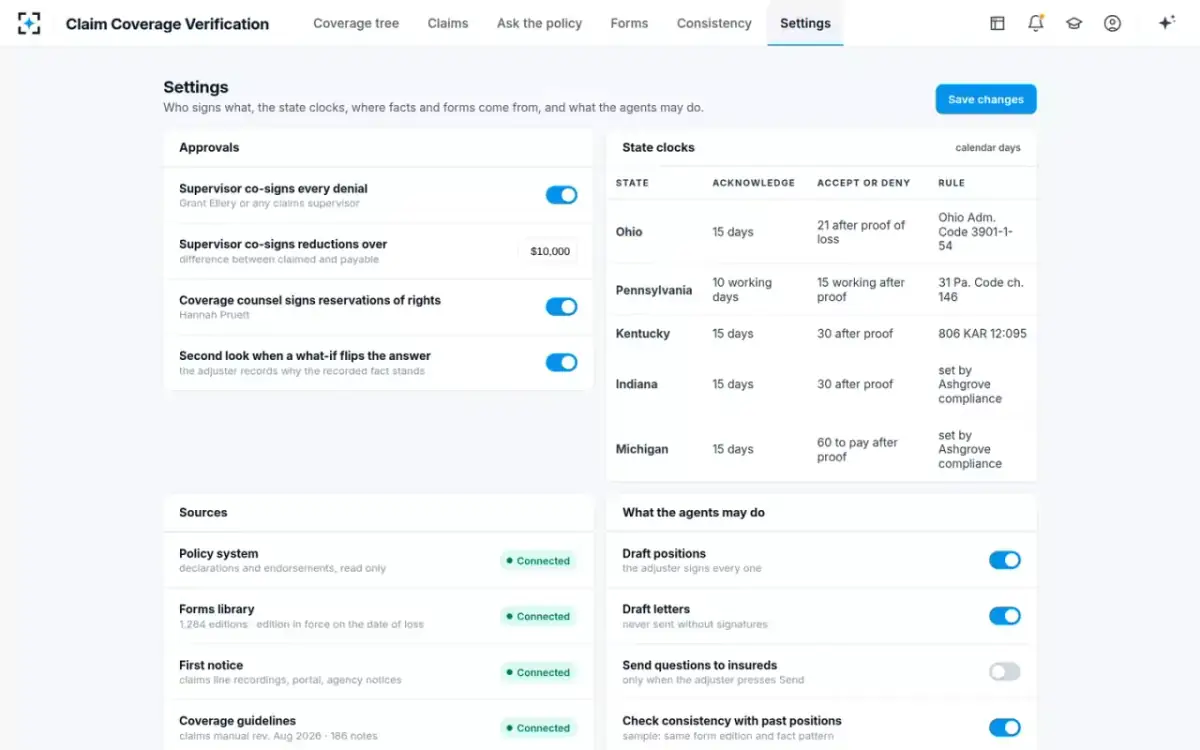Click the Hannah Pruett subtitle
Image resolution: width=1200 pixels, height=750 pixels.
pyautogui.click(x=214, y=315)
